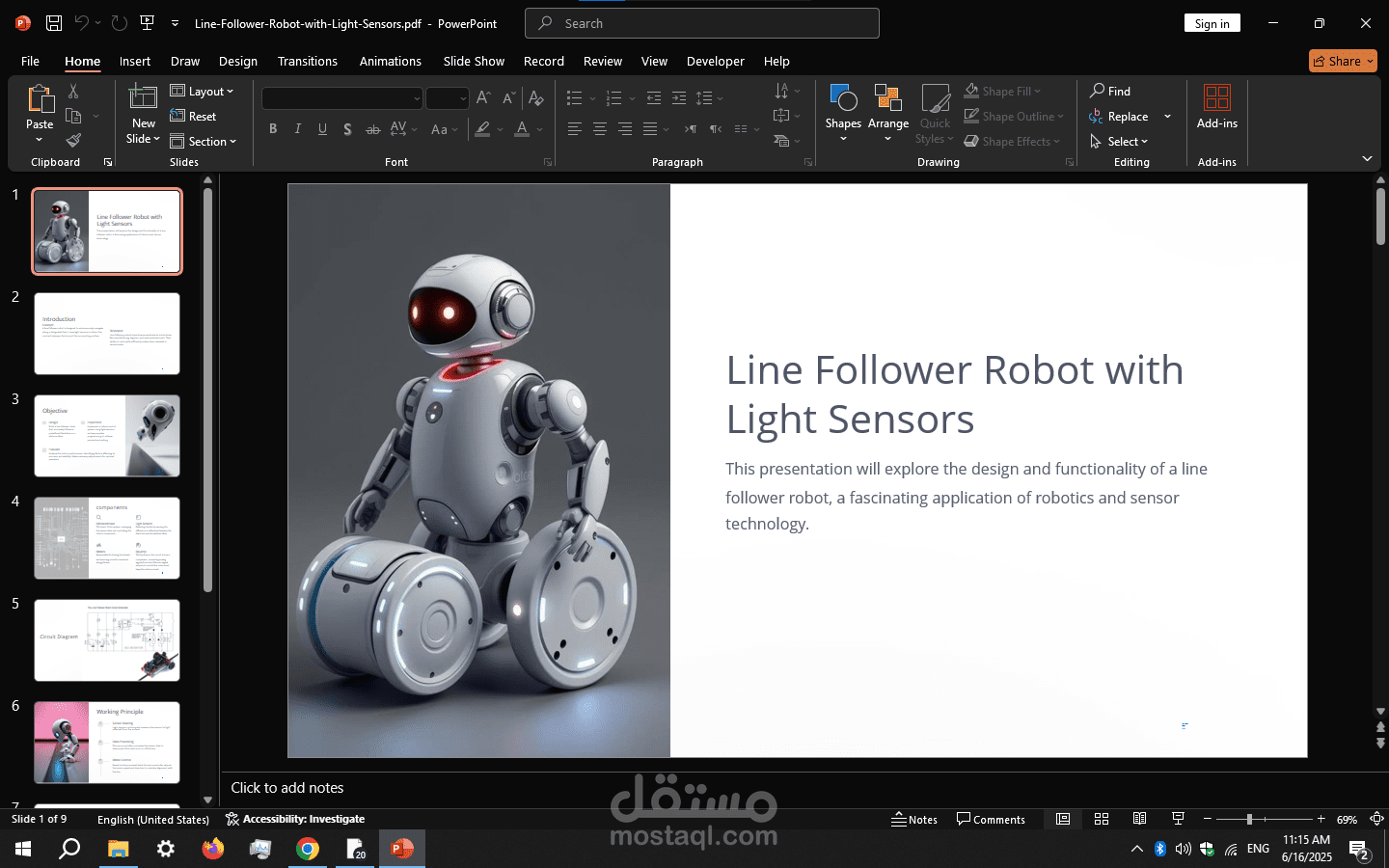The width and height of the screenshot is (1389, 868).
Task: Click Accessibility: Investigate in status bar
Action: tap(295, 819)
